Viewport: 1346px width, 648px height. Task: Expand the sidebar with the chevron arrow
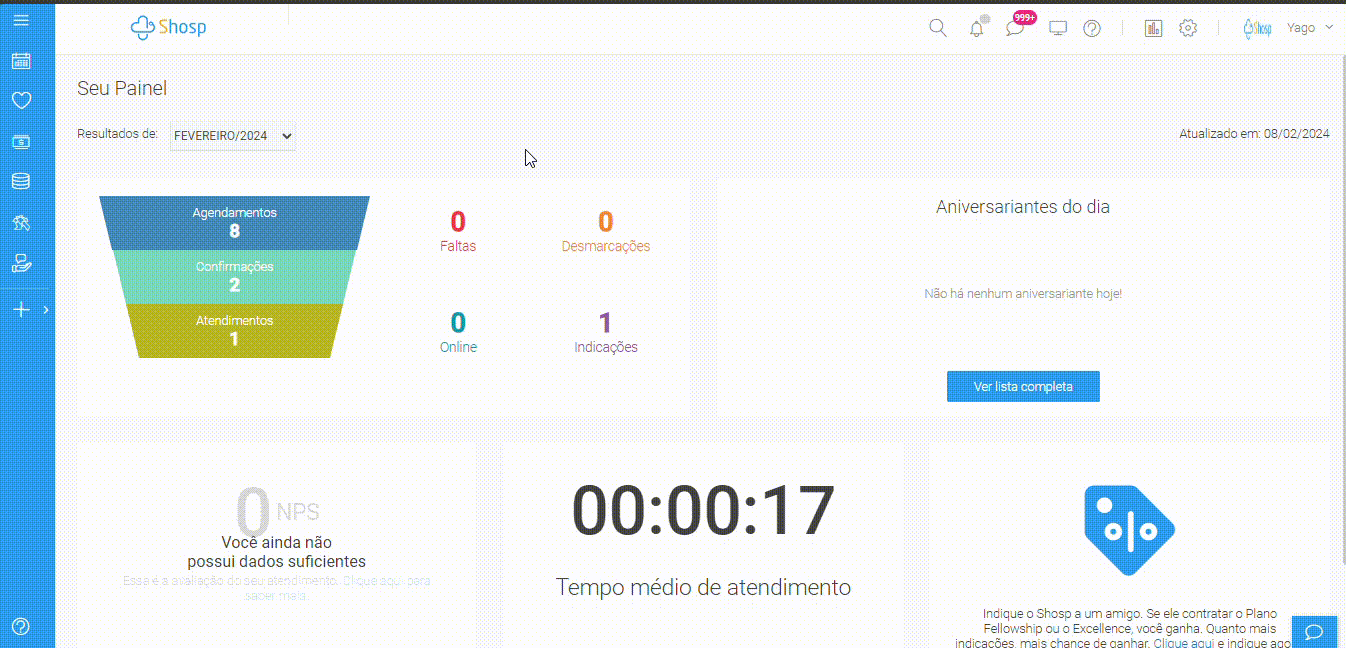pos(44,309)
